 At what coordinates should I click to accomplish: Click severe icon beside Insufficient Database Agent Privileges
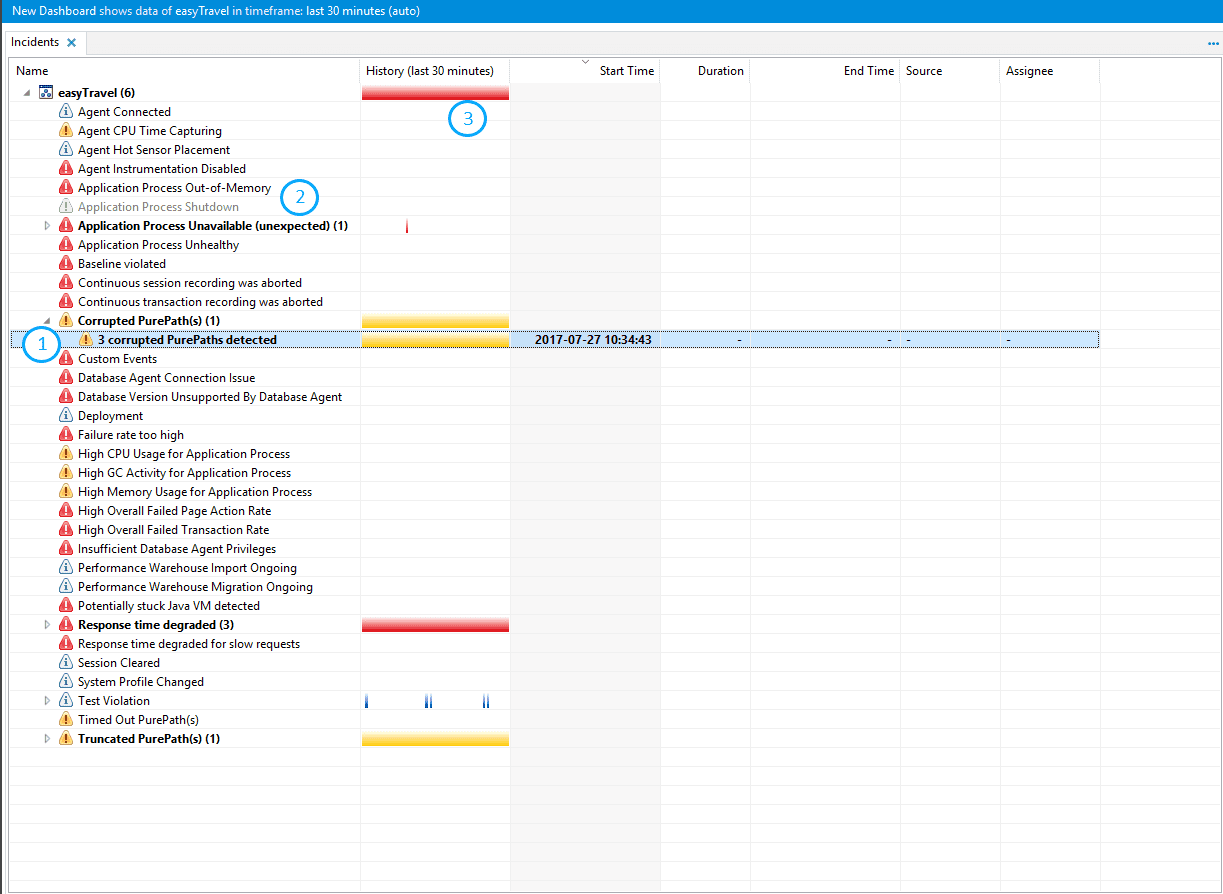[x=66, y=549]
